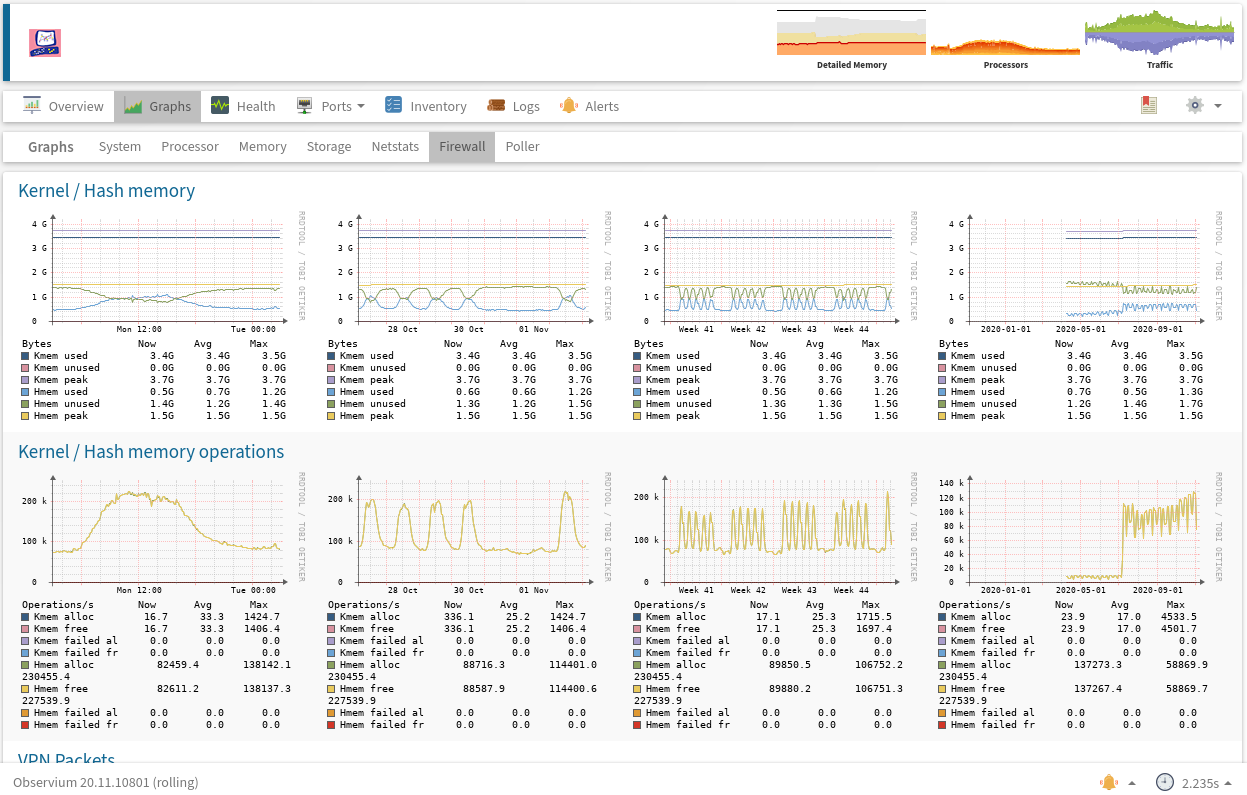Select the Netstats graphs subtab
This screenshot has width=1247, height=795.
395,146
